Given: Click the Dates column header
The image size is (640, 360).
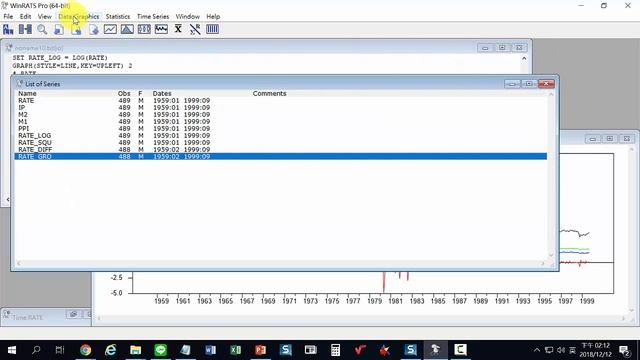Looking at the screenshot, I should [162, 93].
